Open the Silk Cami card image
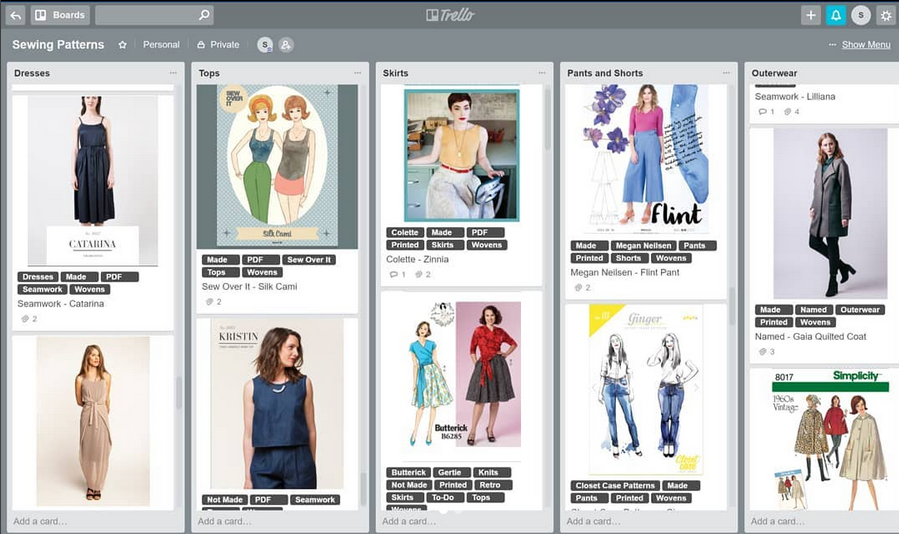The width and height of the screenshot is (899, 534). click(277, 166)
